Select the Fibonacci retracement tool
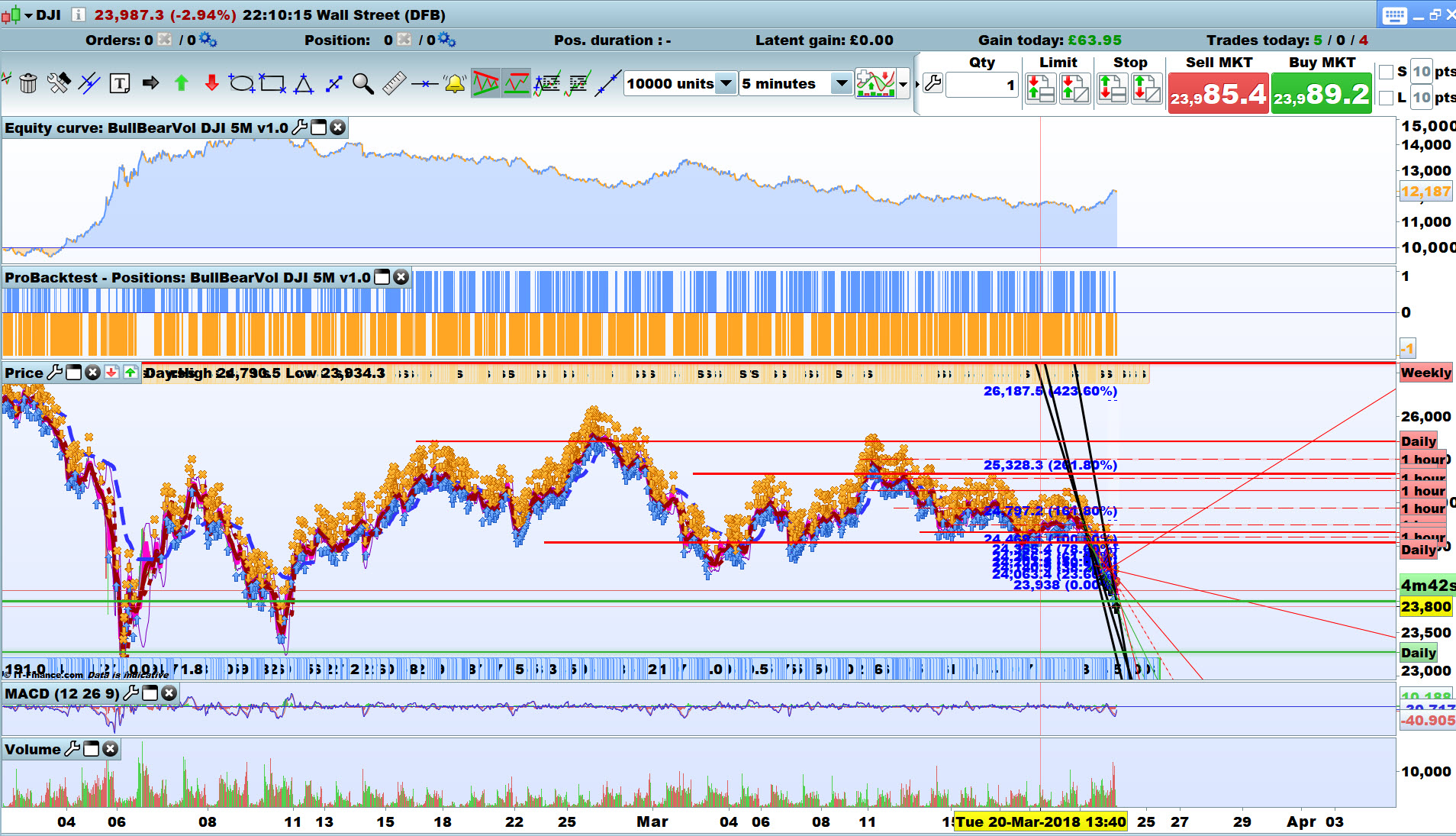 (547, 83)
